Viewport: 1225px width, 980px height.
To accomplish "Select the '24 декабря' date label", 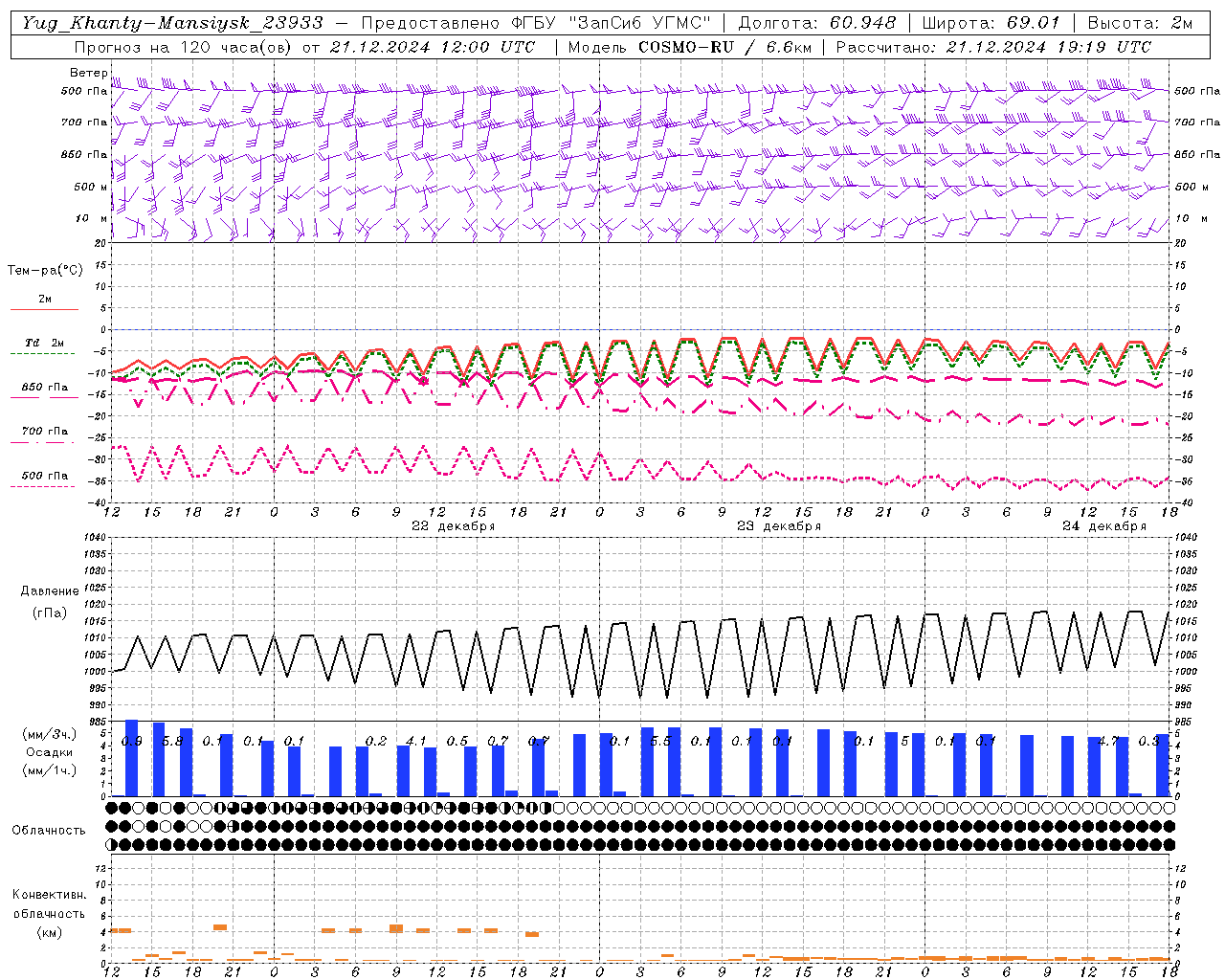I will 1104,526.
